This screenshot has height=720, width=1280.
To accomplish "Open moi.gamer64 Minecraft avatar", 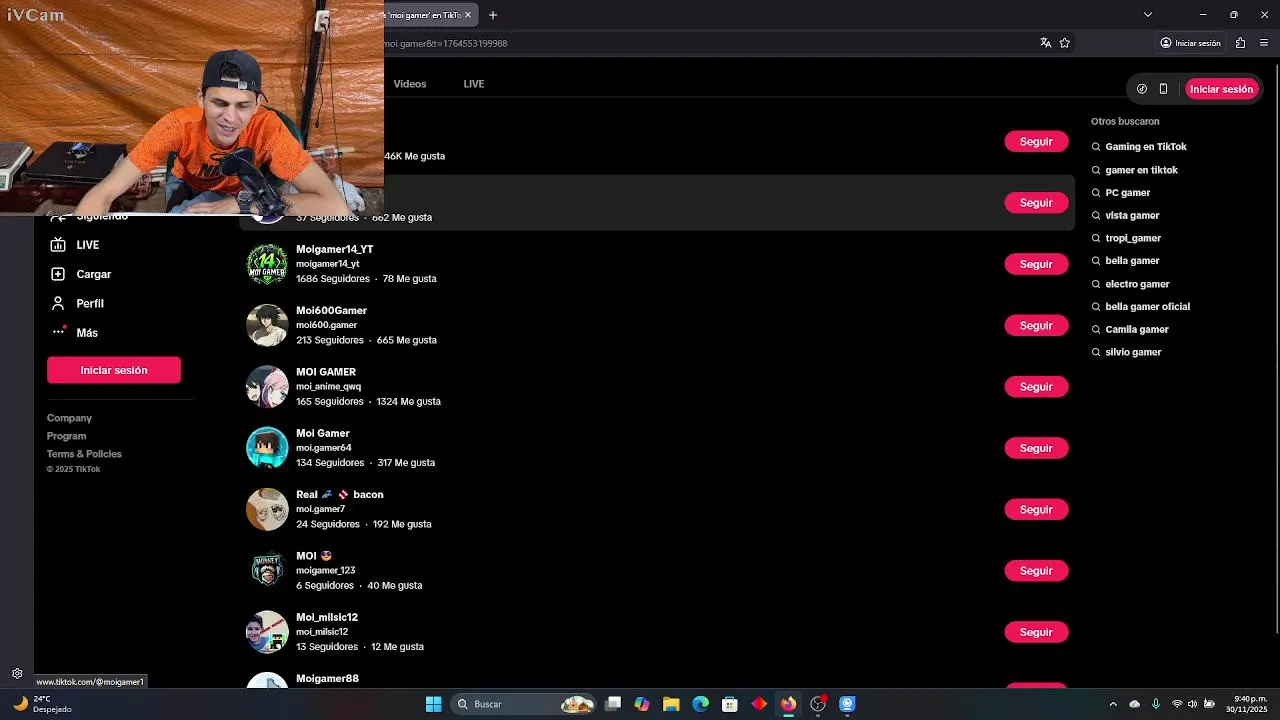I will click(267, 448).
